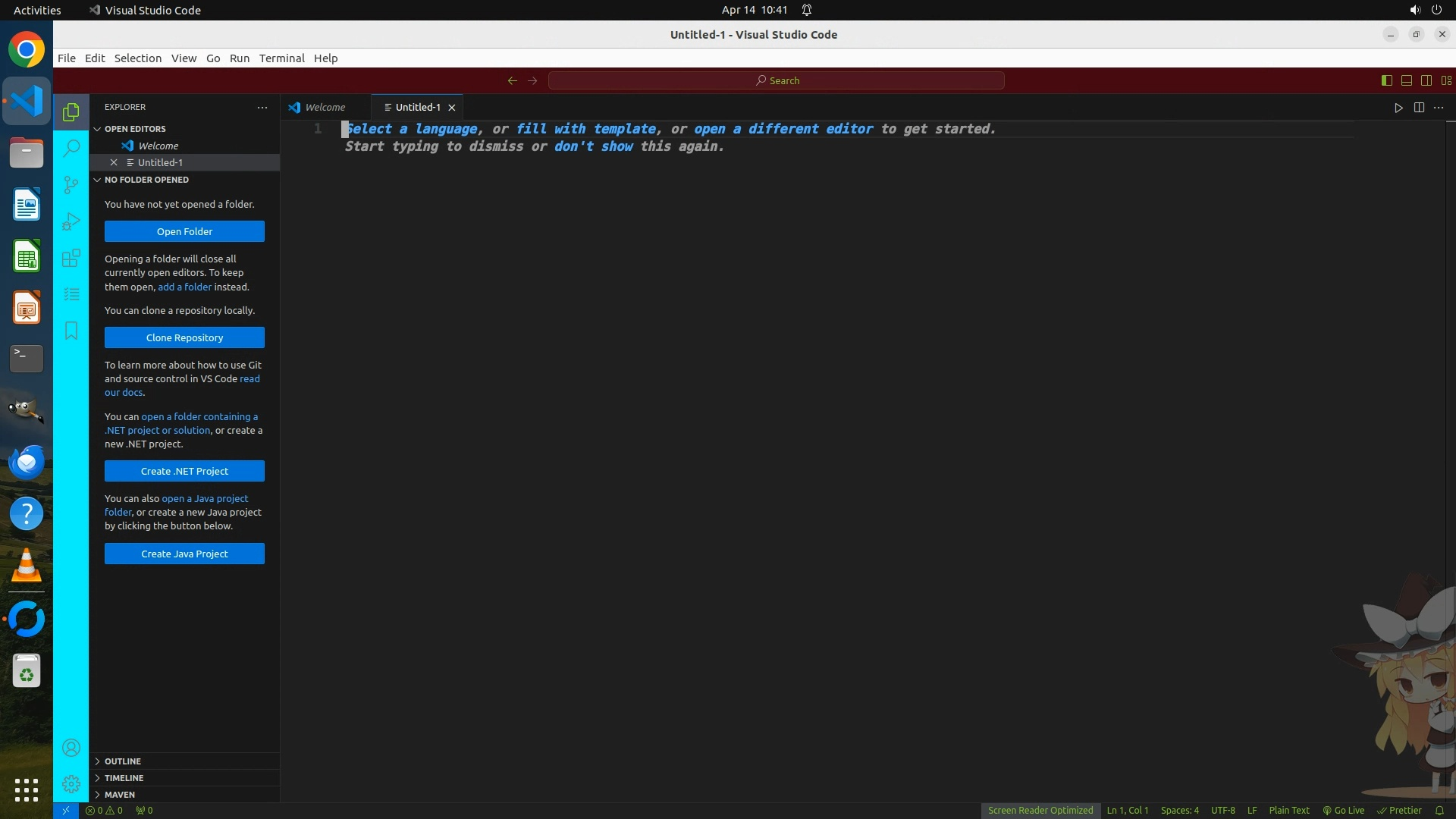Expand the Outline section
This screenshot has height=819, width=1456.
pyautogui.click(x=122, y=761)
